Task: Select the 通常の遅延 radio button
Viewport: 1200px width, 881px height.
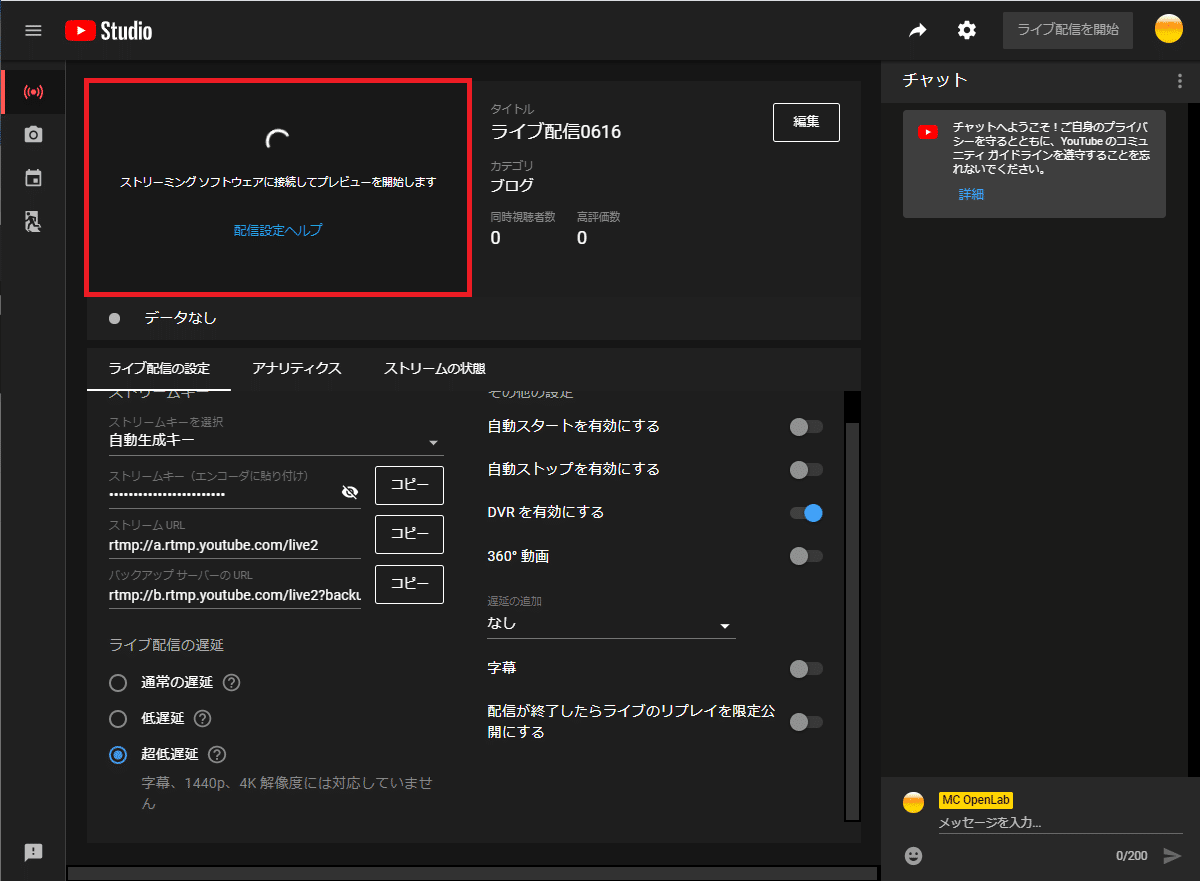Action: pos(117,683)
